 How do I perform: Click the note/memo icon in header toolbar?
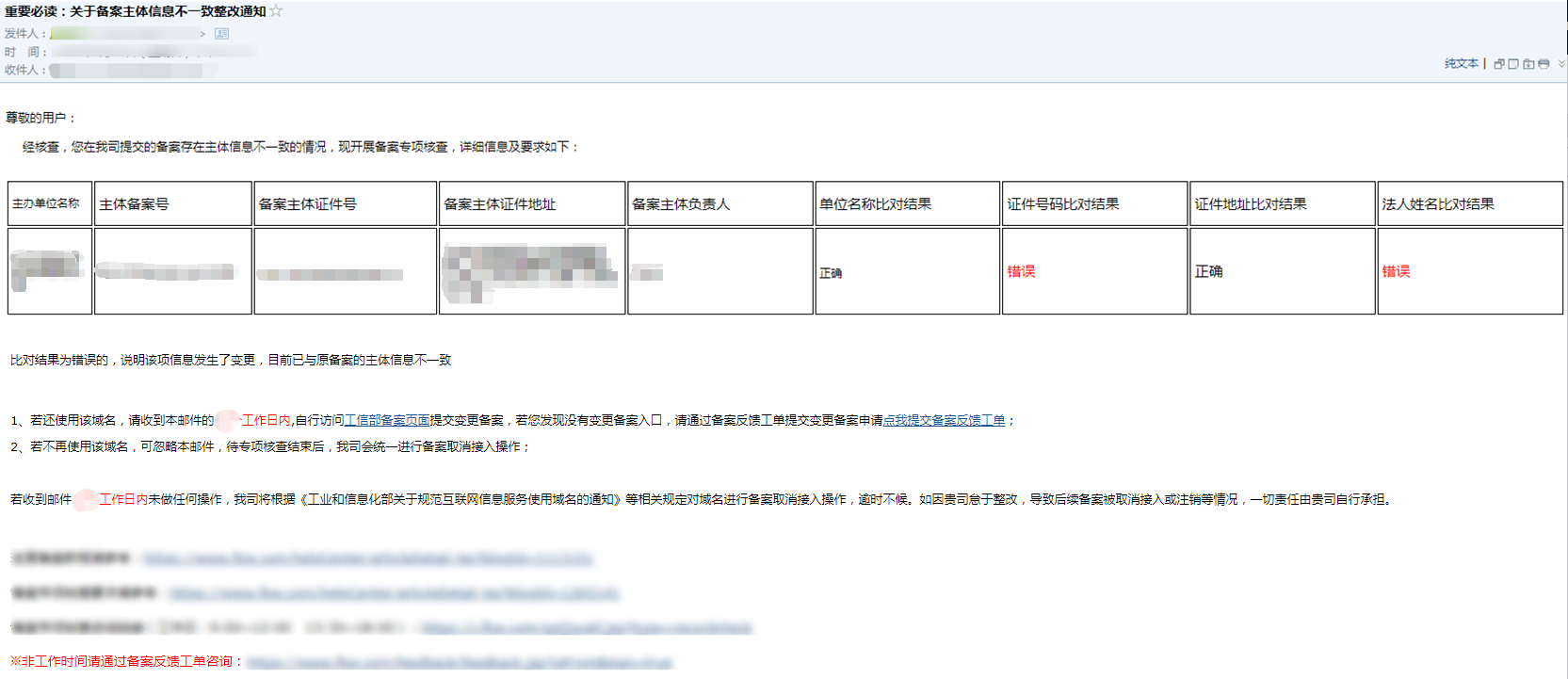pyautogui.click(x=1513, y=64)
